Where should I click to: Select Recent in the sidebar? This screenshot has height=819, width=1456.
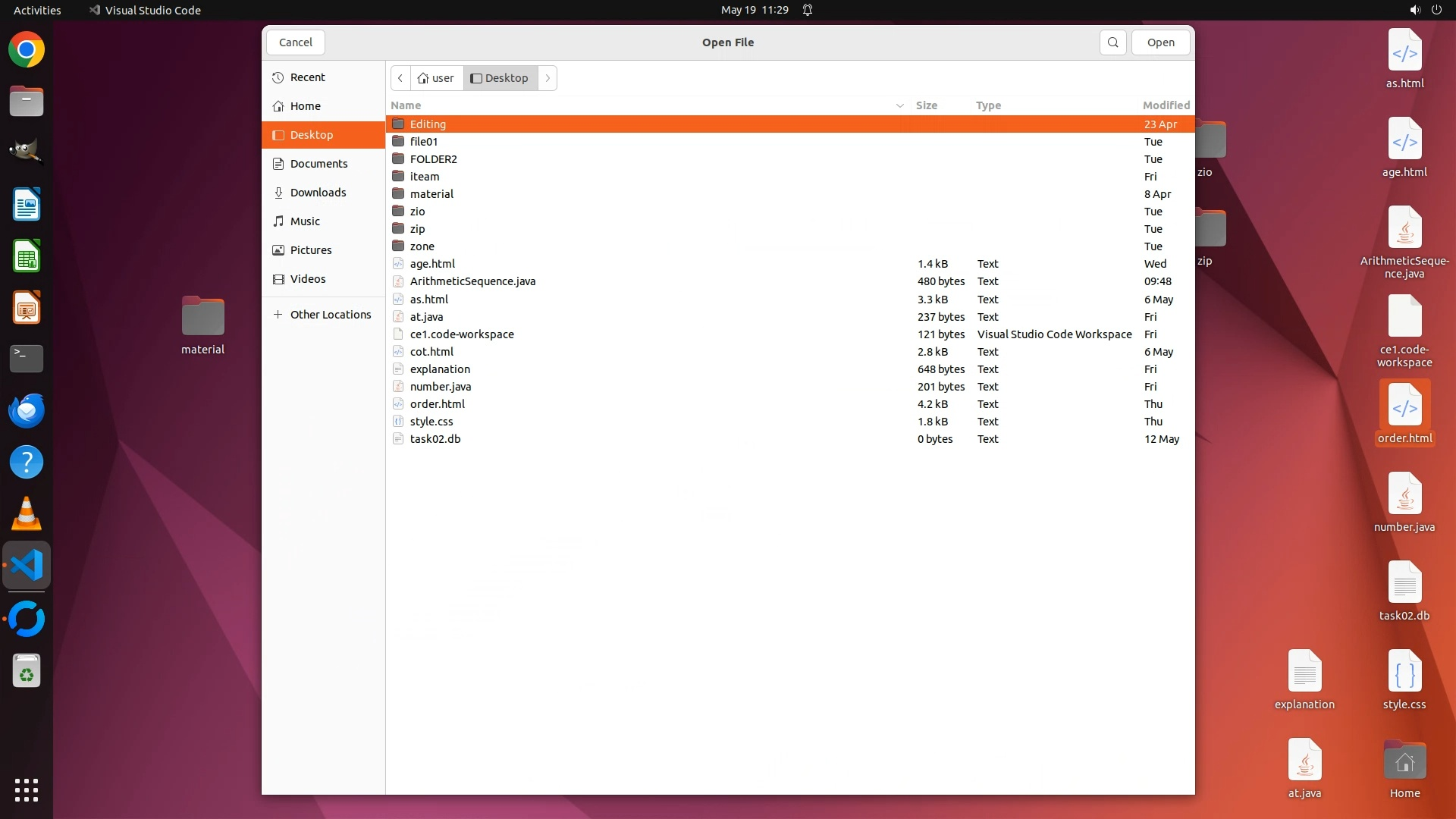[x=307, y=77]
